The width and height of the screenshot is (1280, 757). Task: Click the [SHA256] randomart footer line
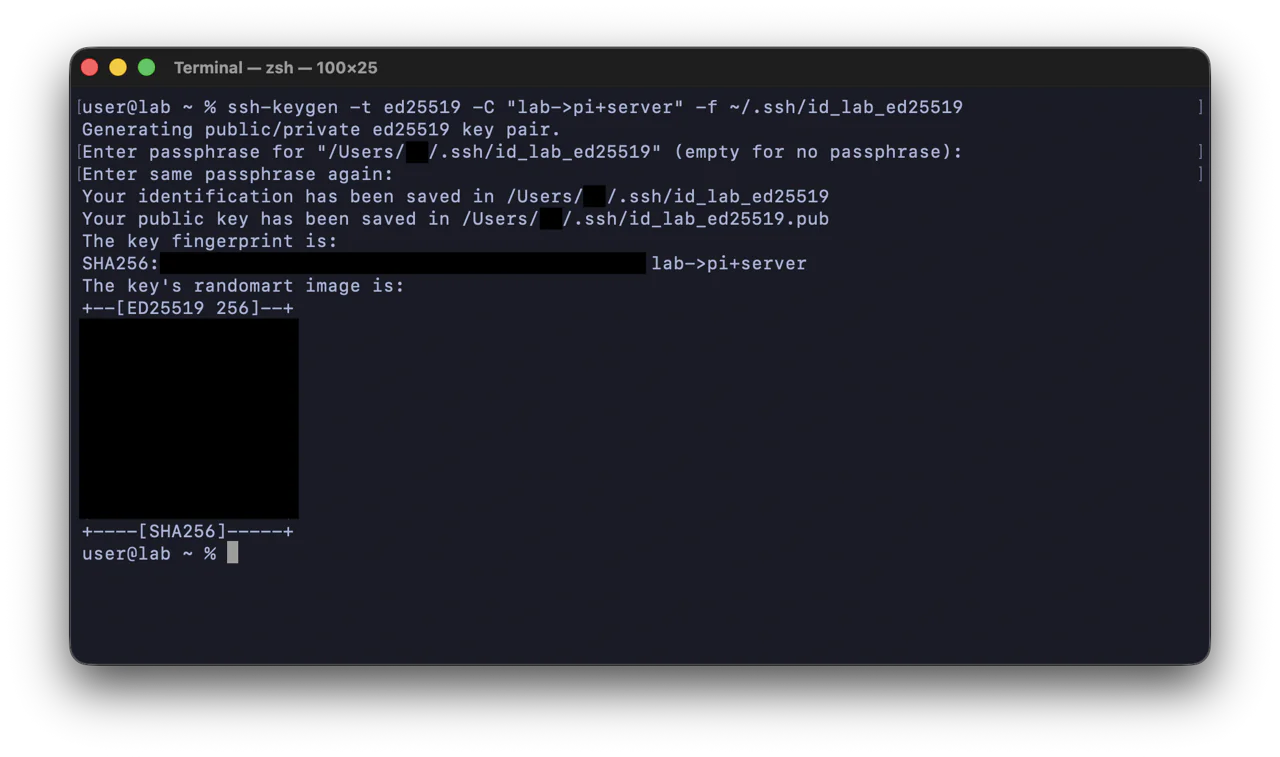coord(188,531)
